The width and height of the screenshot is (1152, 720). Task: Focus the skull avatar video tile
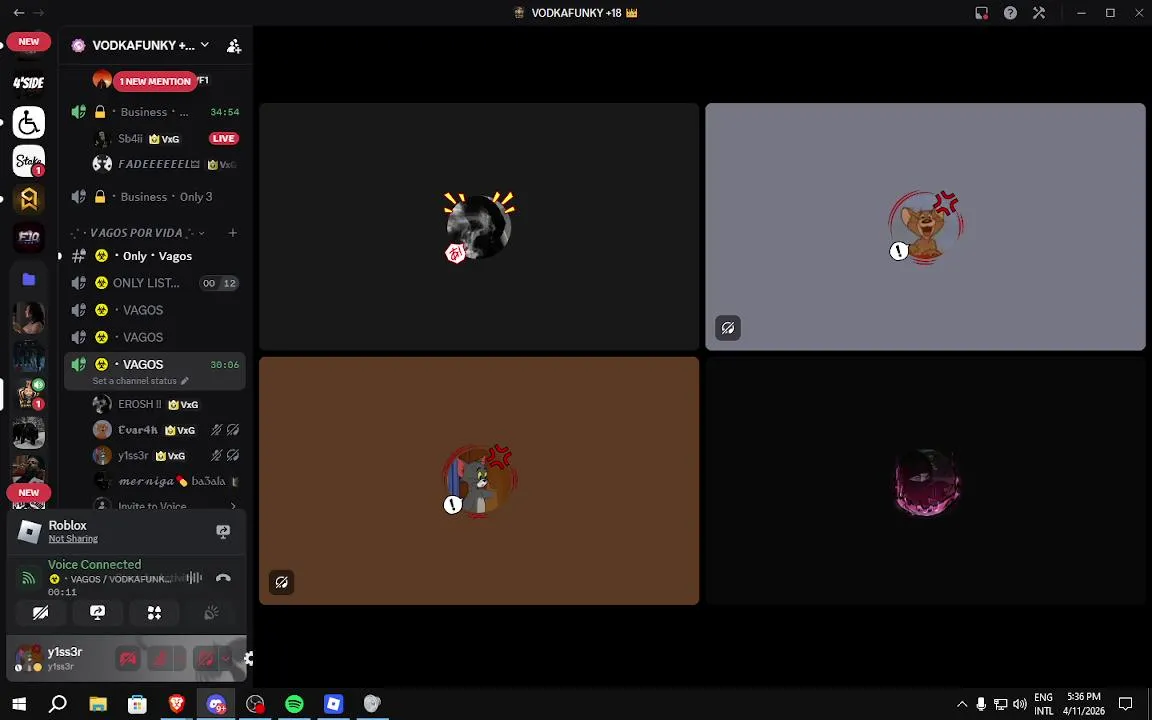tap(479, 226)
